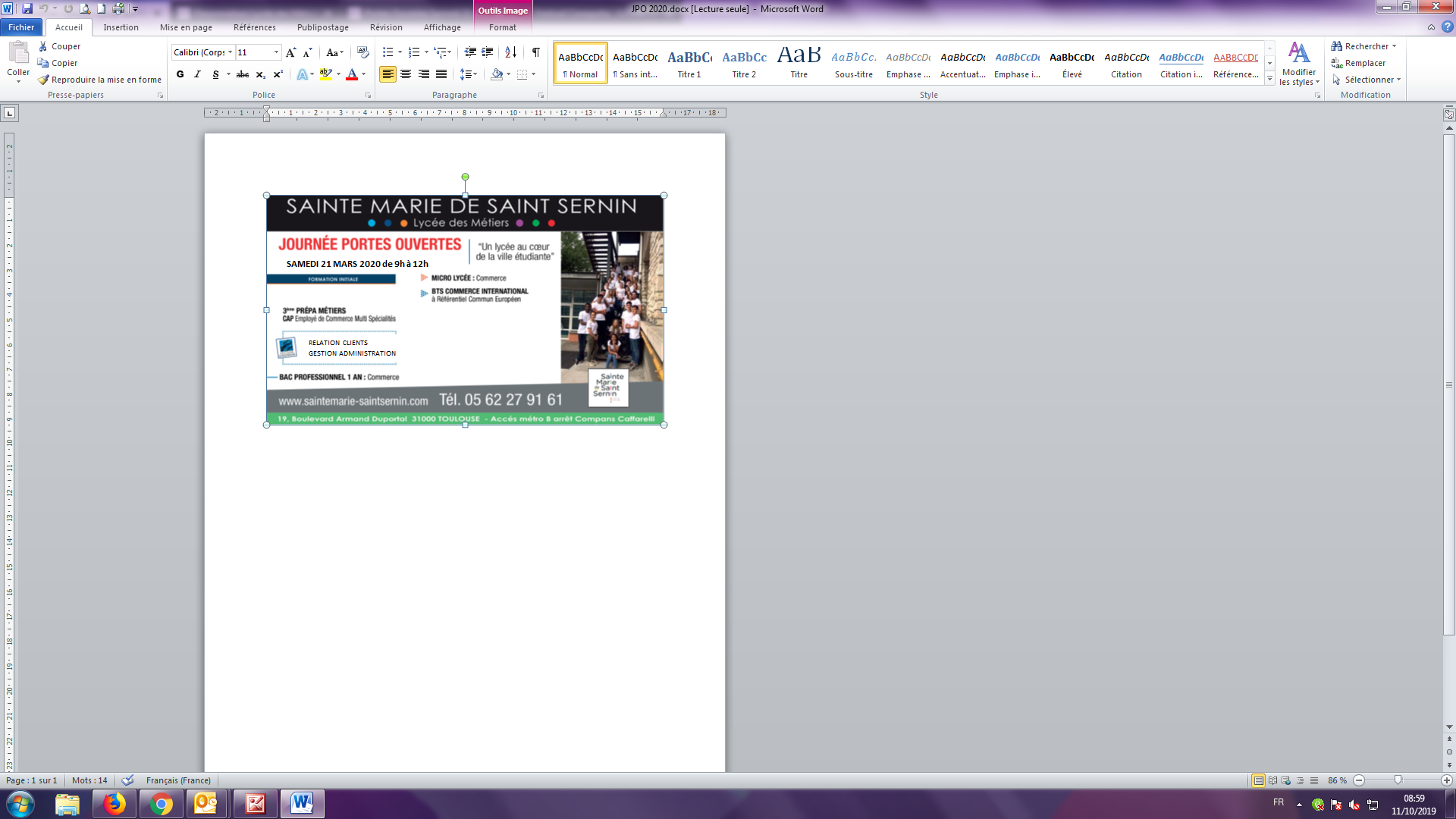Image resolution: width=1456 pixels, height=819 pixels.
Task: Select align right paragraph option
Action: (423, 74)
